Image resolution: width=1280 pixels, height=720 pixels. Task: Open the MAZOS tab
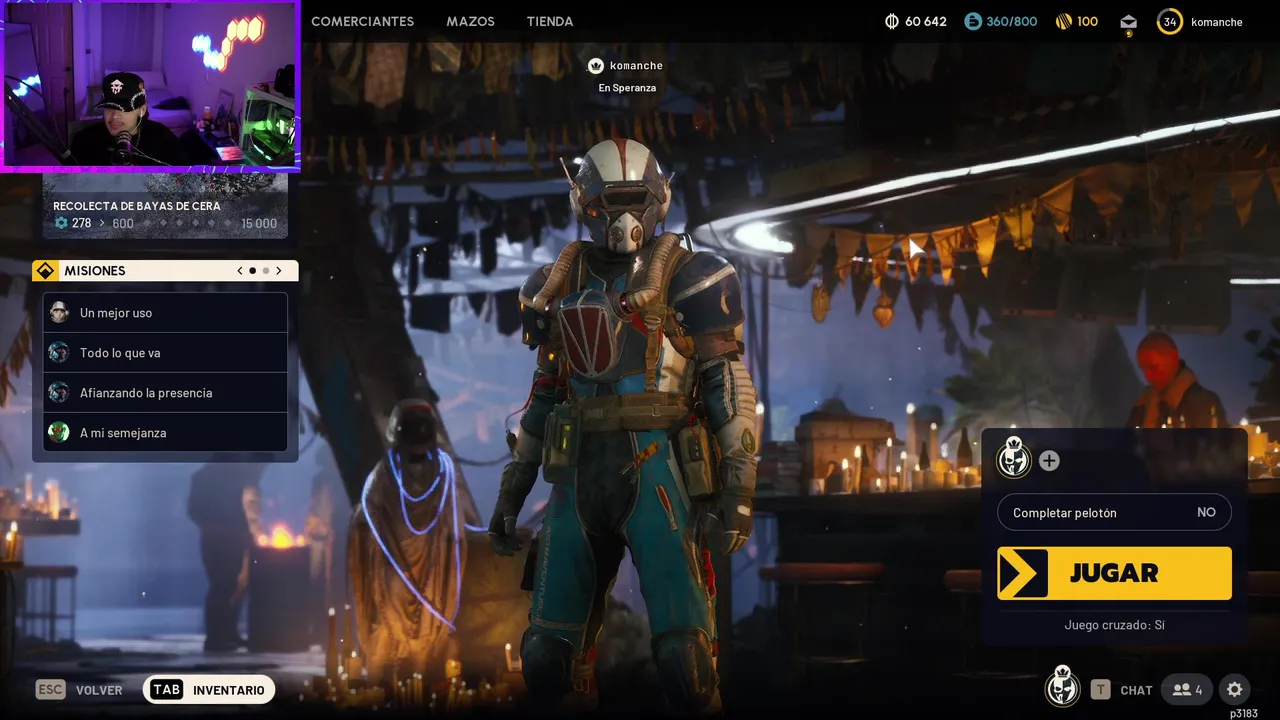[470, 21]
